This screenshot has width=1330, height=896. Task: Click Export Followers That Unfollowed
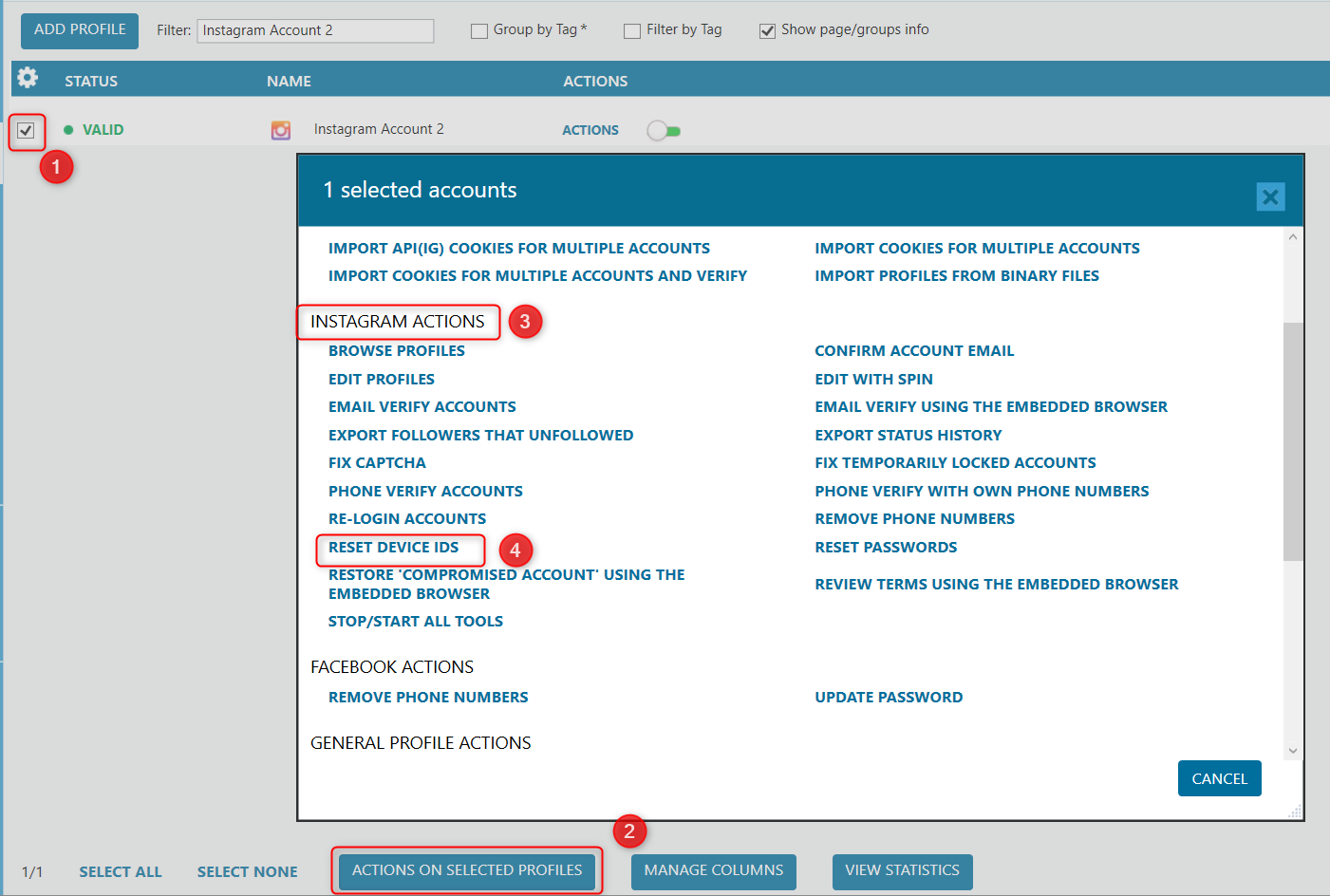tap(481, 436)
